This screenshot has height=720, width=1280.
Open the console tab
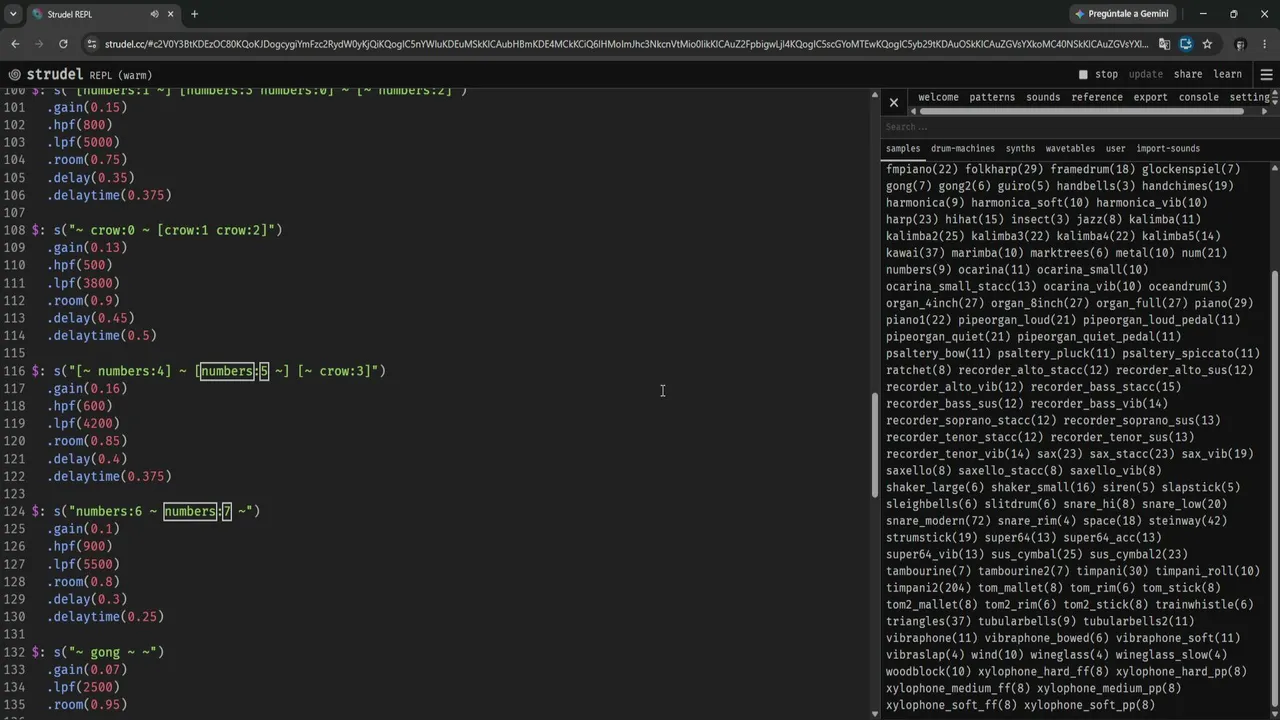point(1198,97)
